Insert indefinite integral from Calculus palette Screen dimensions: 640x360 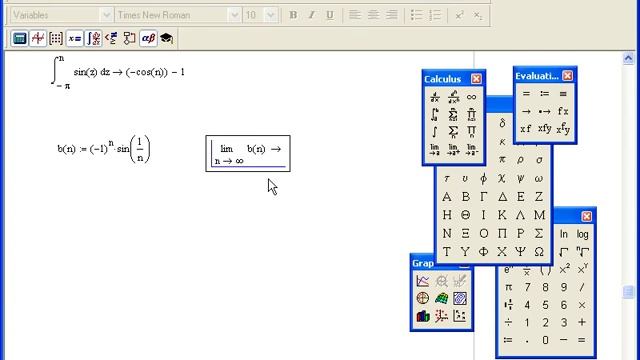[x=435, y=132]
